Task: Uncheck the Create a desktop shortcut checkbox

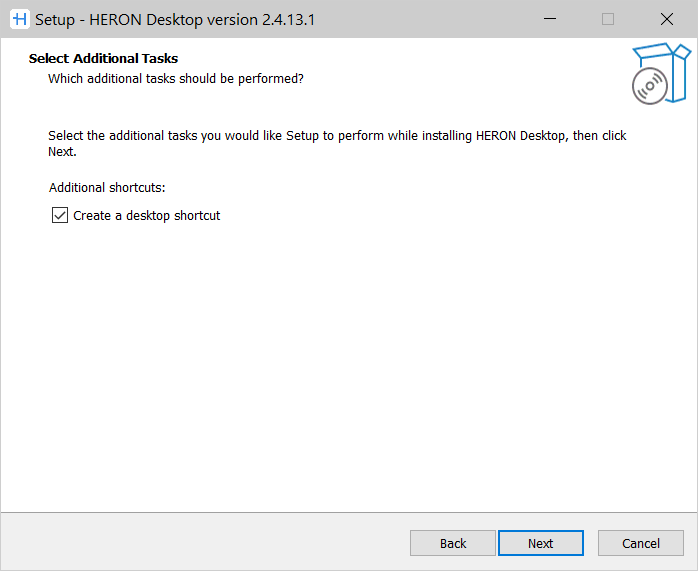Action: (60, 215)
